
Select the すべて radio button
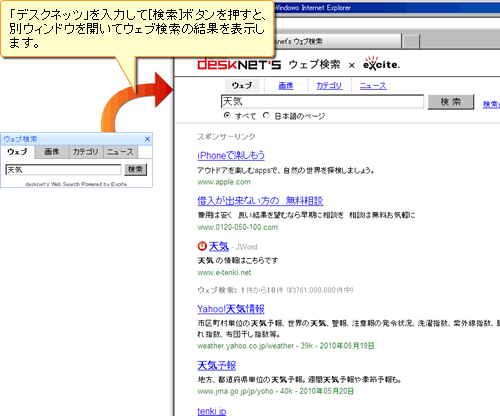pyautogui.click(x=227, y=115)
